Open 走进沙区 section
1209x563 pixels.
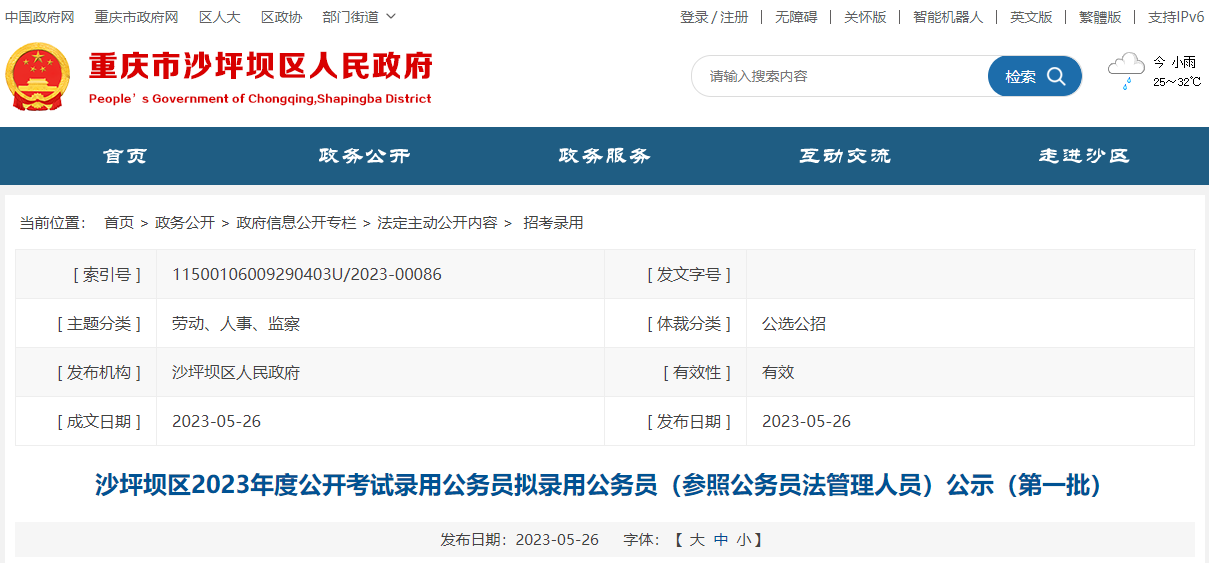pos(1083,156)
